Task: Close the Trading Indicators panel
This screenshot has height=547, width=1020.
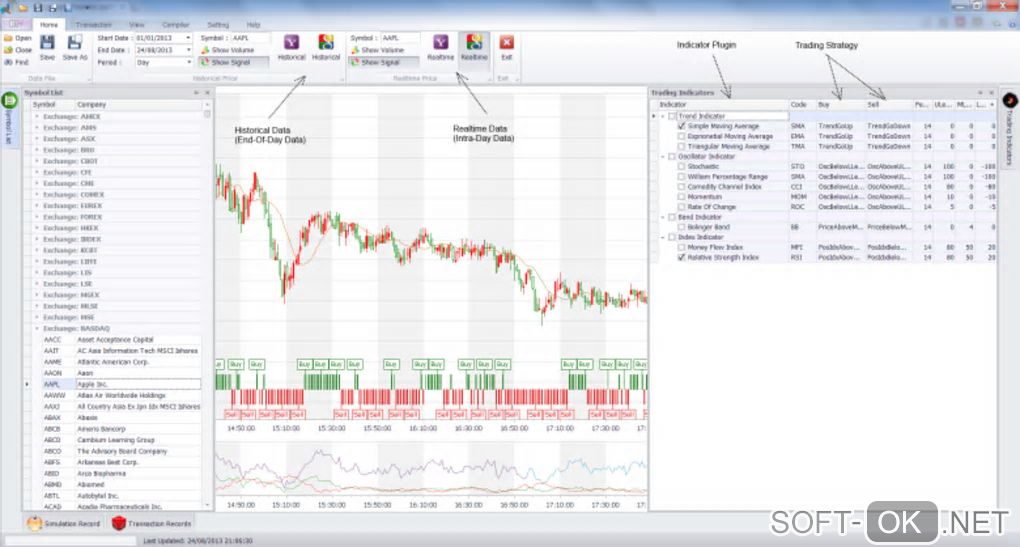Action: click(x=991, y=93)
